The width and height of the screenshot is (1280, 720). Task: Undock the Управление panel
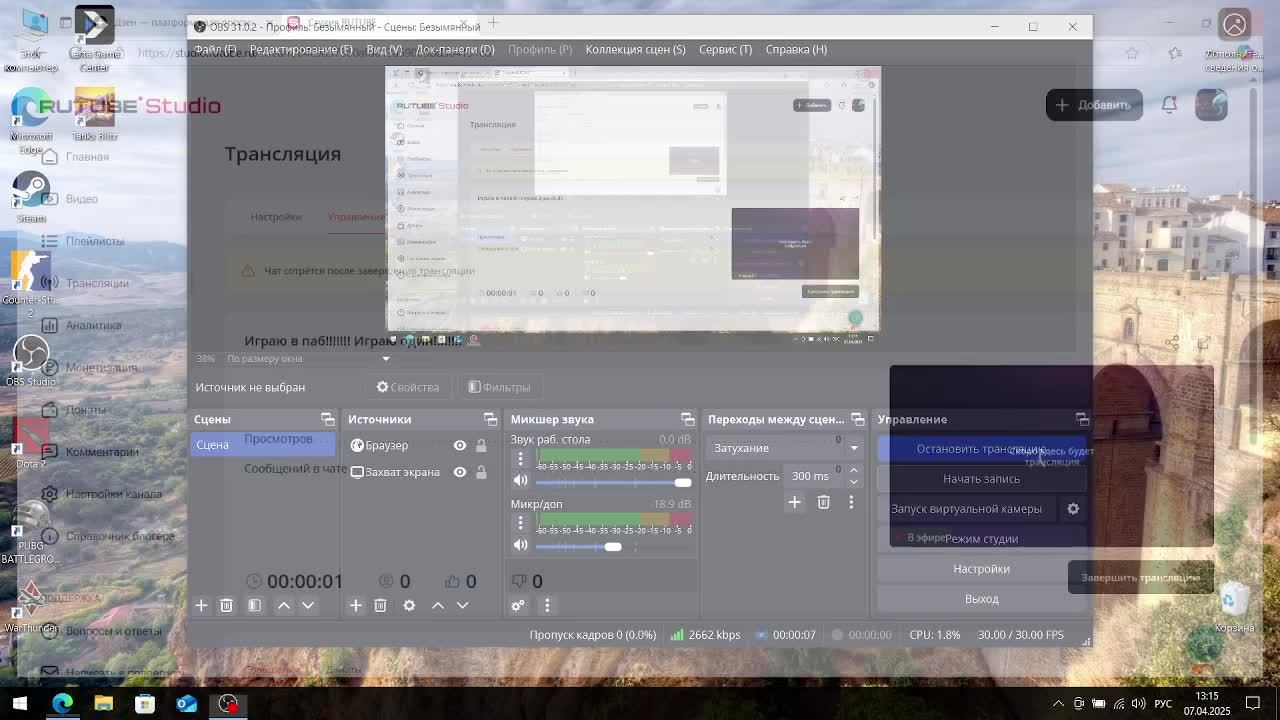[1082, 419]
